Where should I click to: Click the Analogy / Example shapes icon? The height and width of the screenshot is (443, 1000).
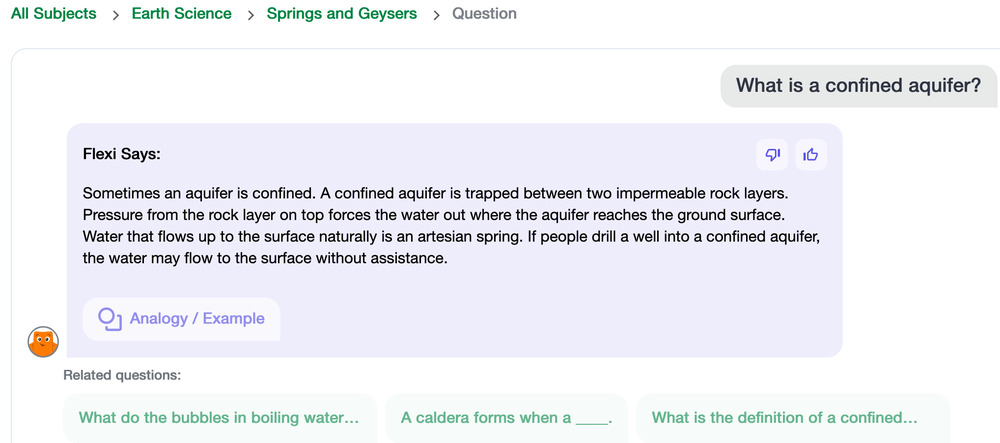pos(110,319)
